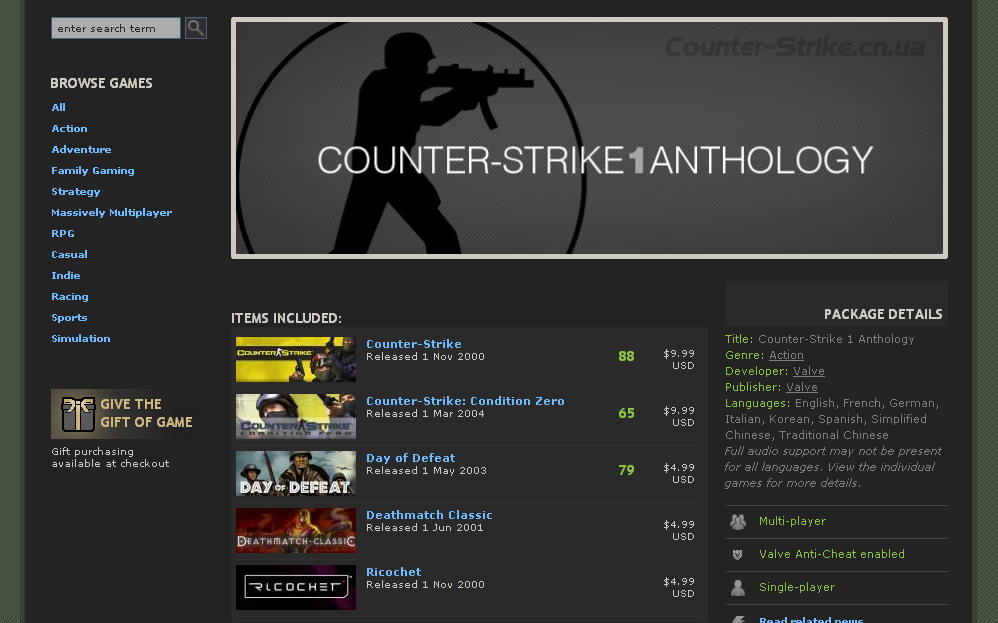
Task: Click Gift purchasing available at checkout text
Action: (110, 458)
